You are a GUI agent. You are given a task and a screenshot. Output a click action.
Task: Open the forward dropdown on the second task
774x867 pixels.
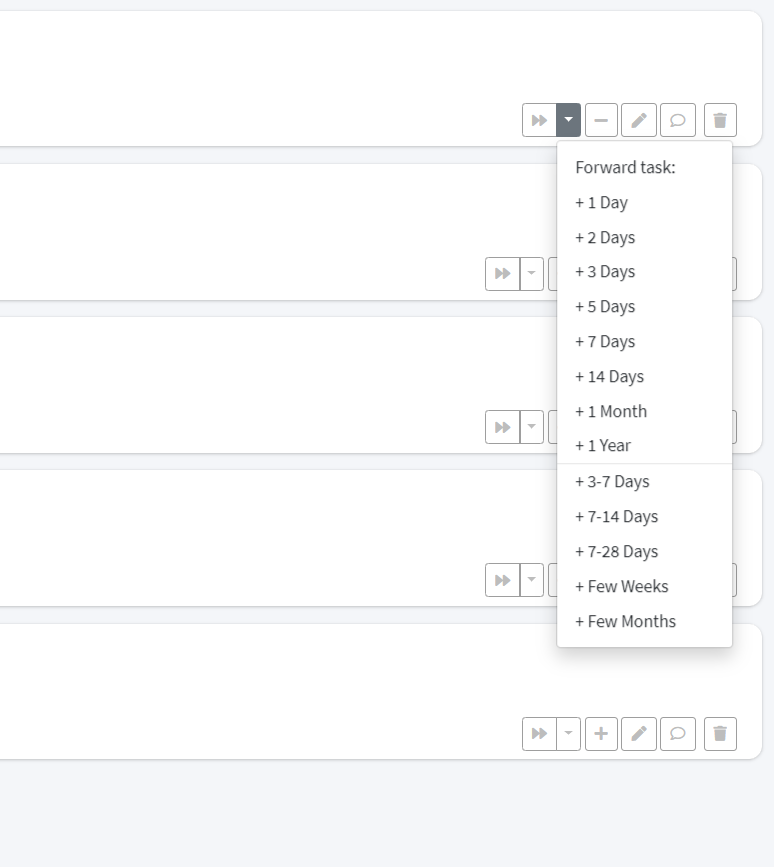tap(533, 273)
